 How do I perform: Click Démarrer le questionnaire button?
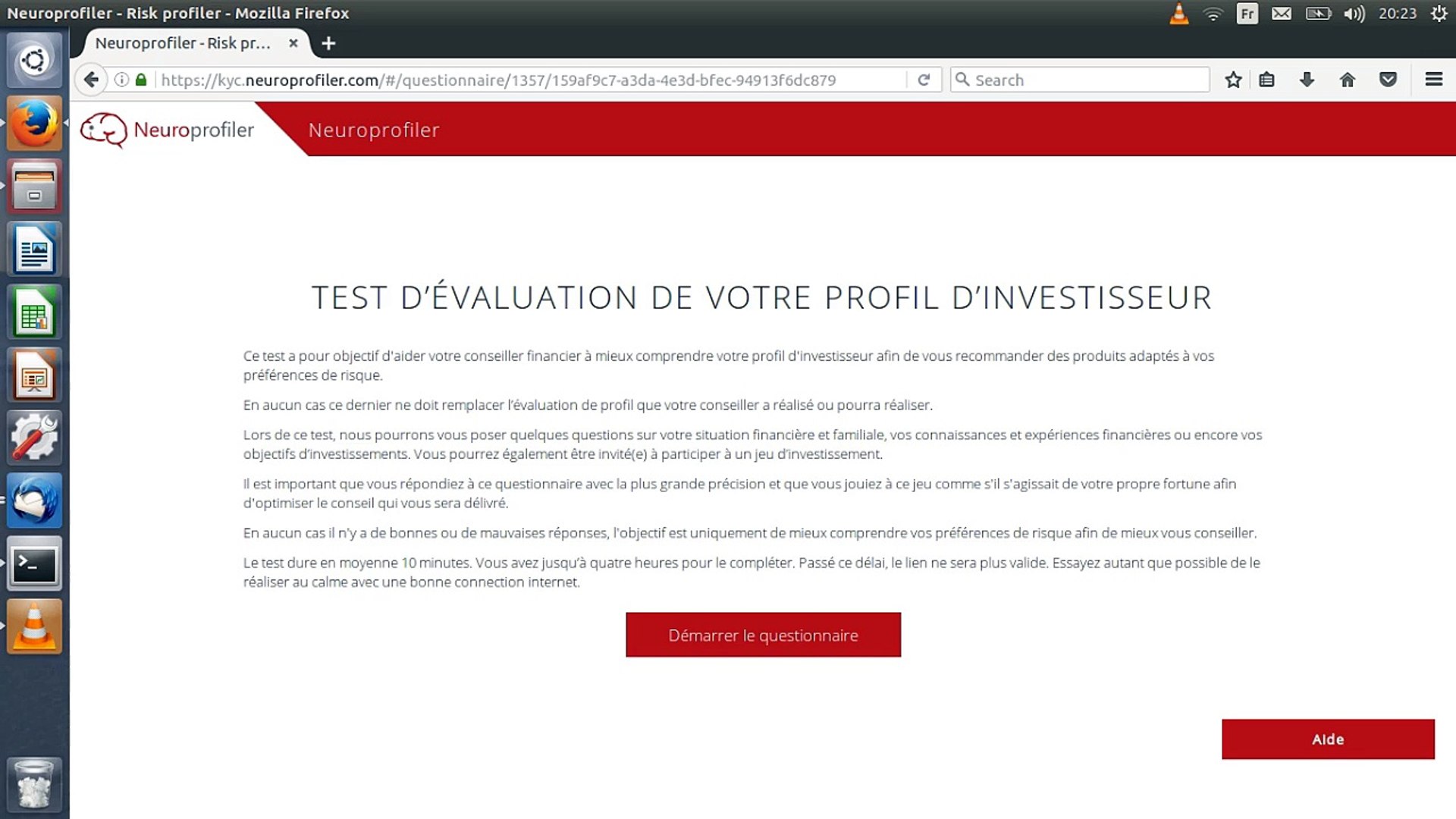[763, 634]
